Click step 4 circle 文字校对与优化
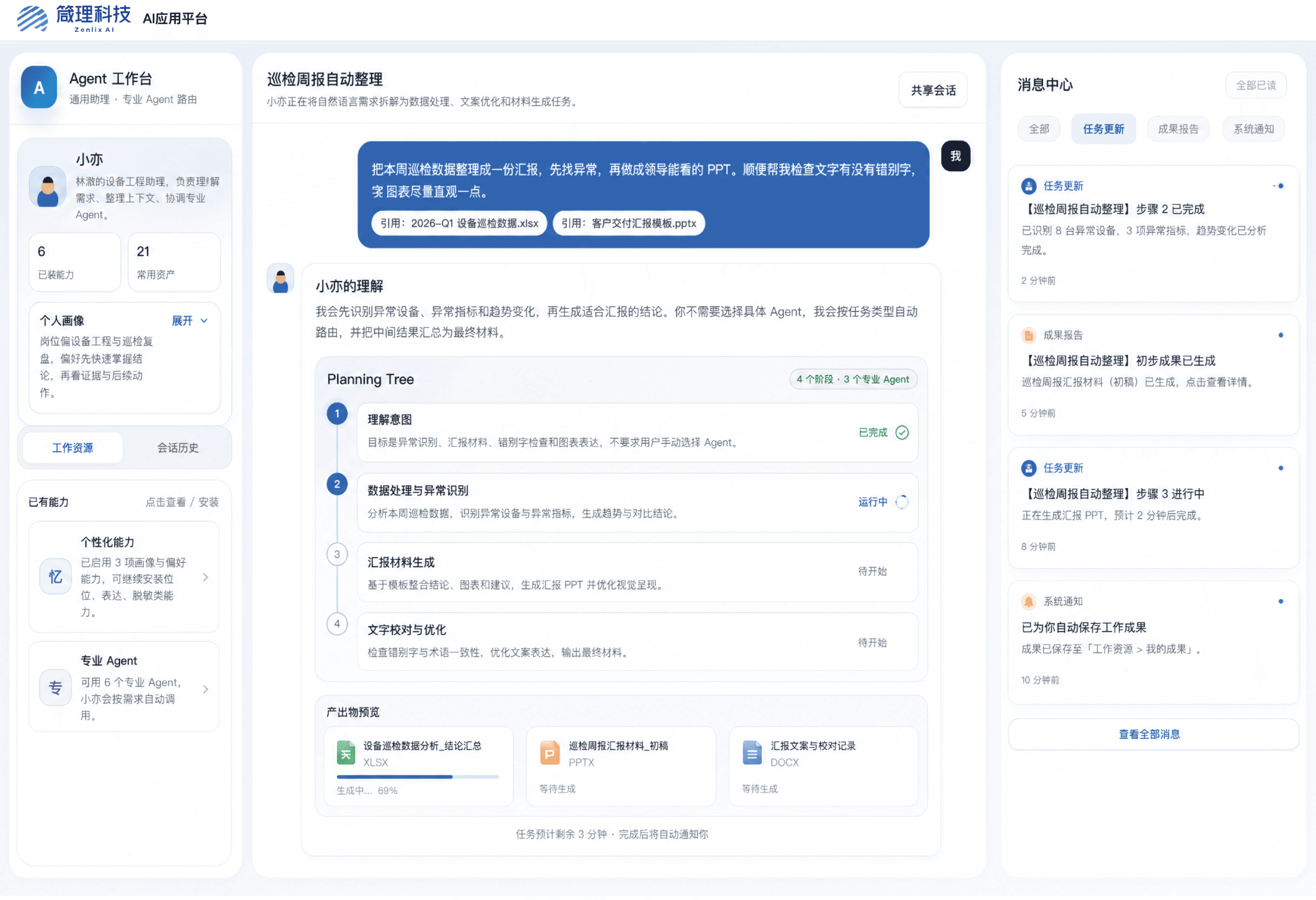1316x900 pixels. [x=337, y=625]
